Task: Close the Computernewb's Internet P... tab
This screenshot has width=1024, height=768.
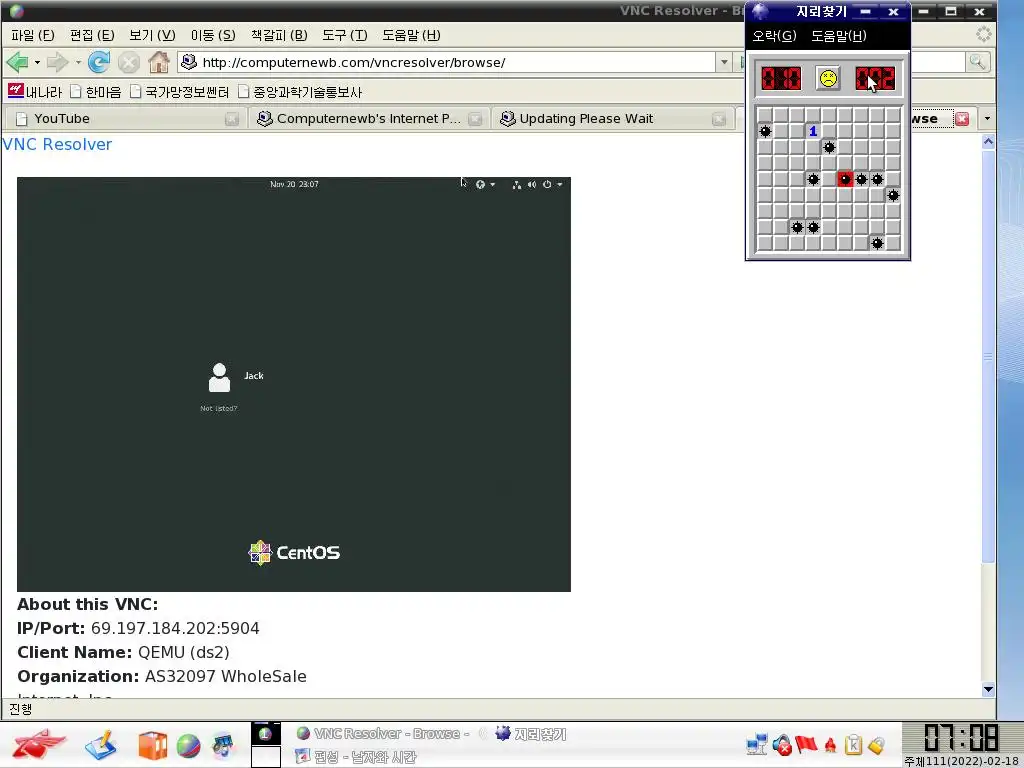Action: [475, 119]
